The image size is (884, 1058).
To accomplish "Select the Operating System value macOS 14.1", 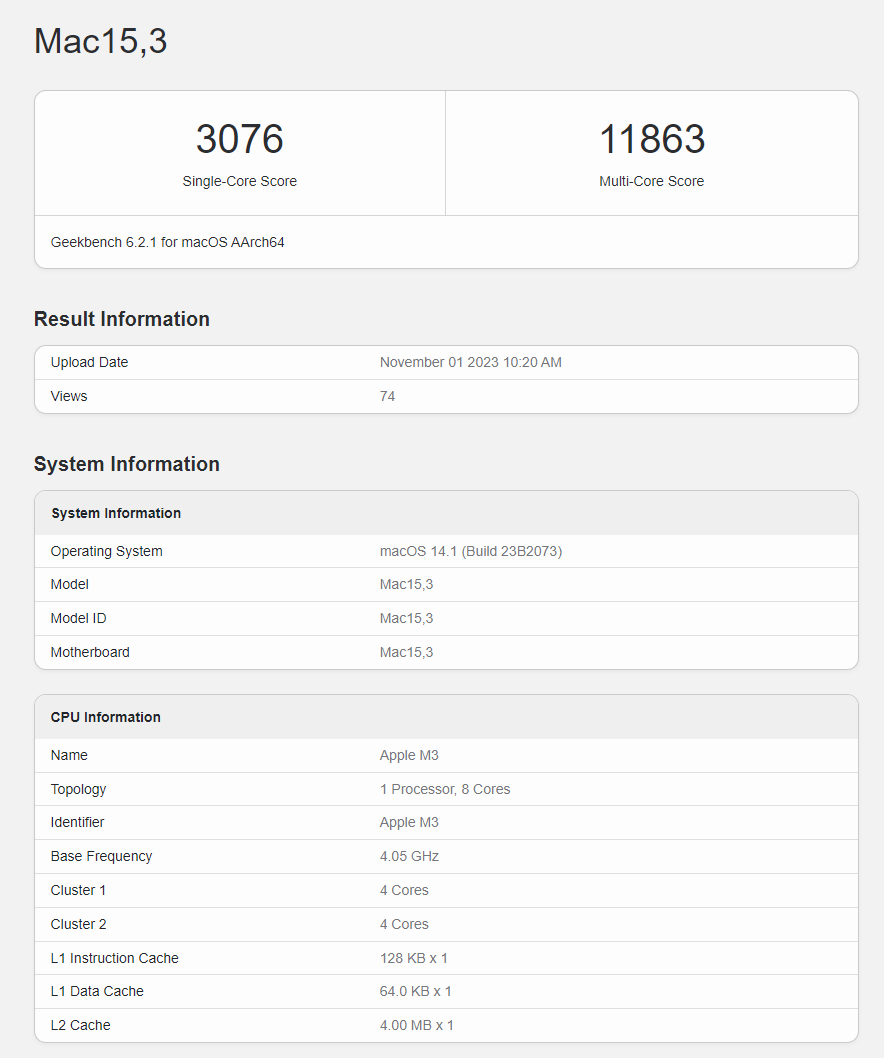I will tap(470, 551).
